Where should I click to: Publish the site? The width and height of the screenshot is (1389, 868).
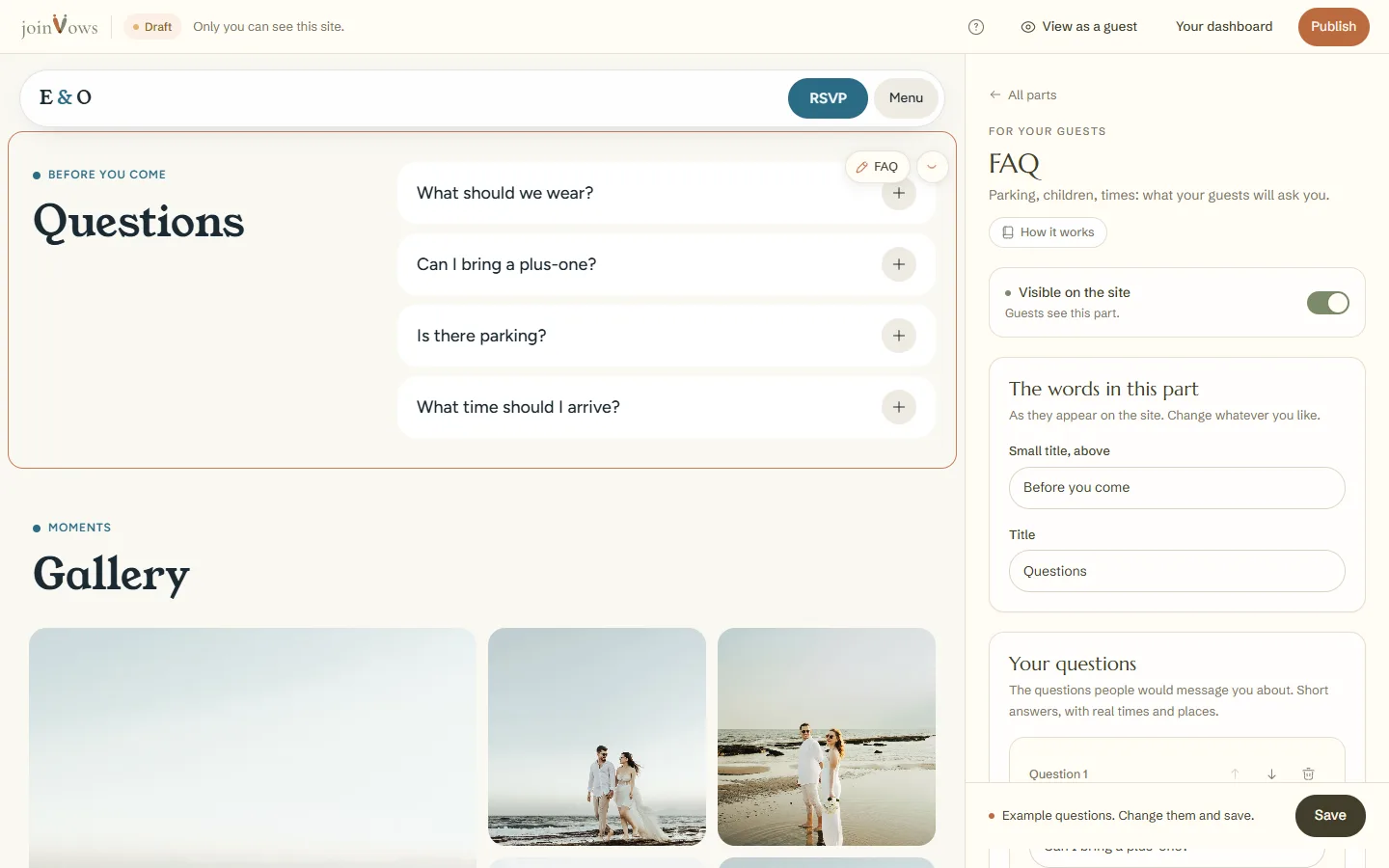click(x=1334, y=27)
